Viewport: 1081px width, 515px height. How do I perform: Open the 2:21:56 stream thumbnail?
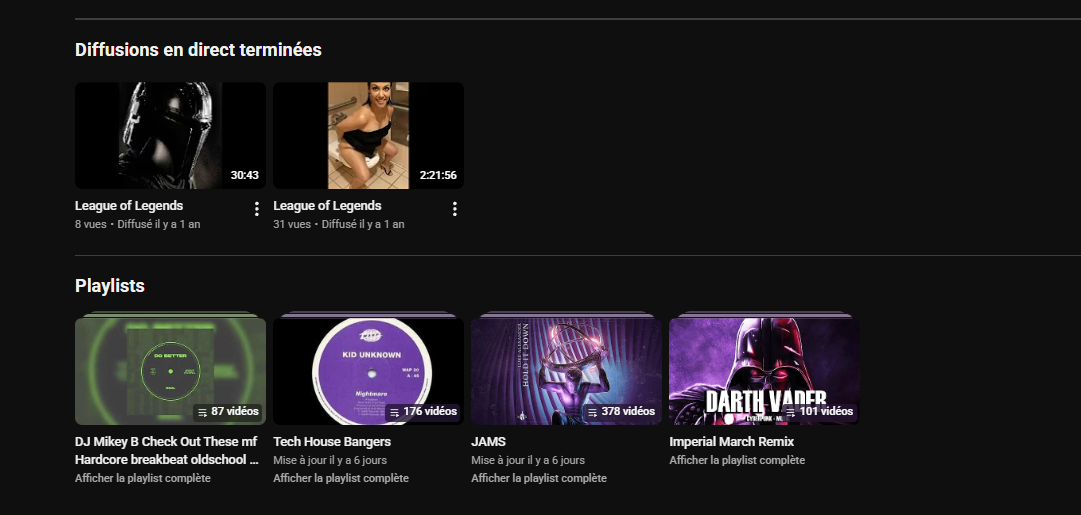[x=368, y=135]
